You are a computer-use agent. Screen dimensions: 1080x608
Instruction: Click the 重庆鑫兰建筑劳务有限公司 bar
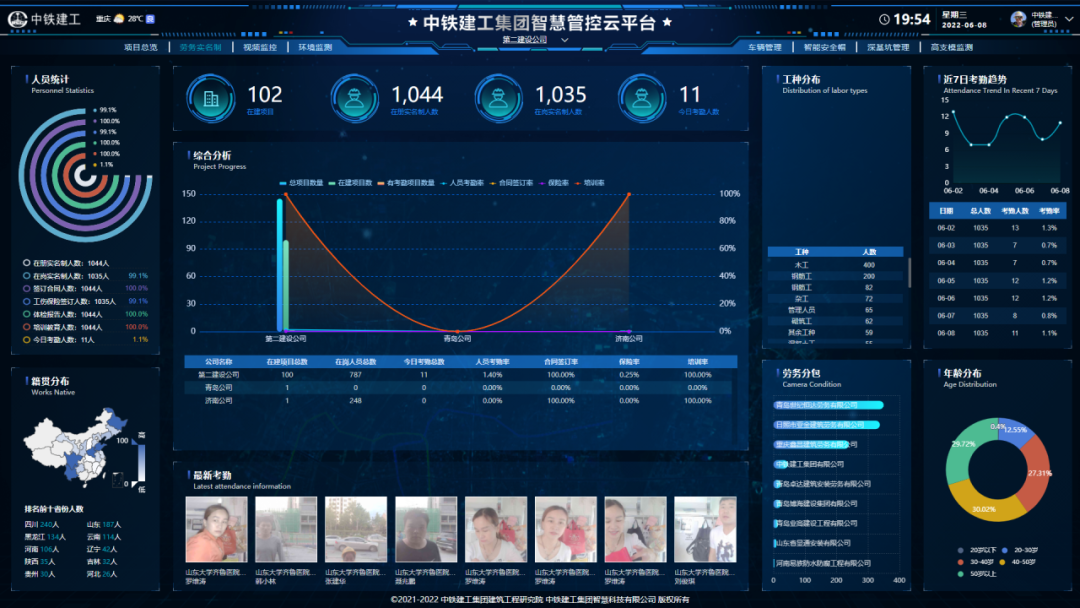click(811, 444)
